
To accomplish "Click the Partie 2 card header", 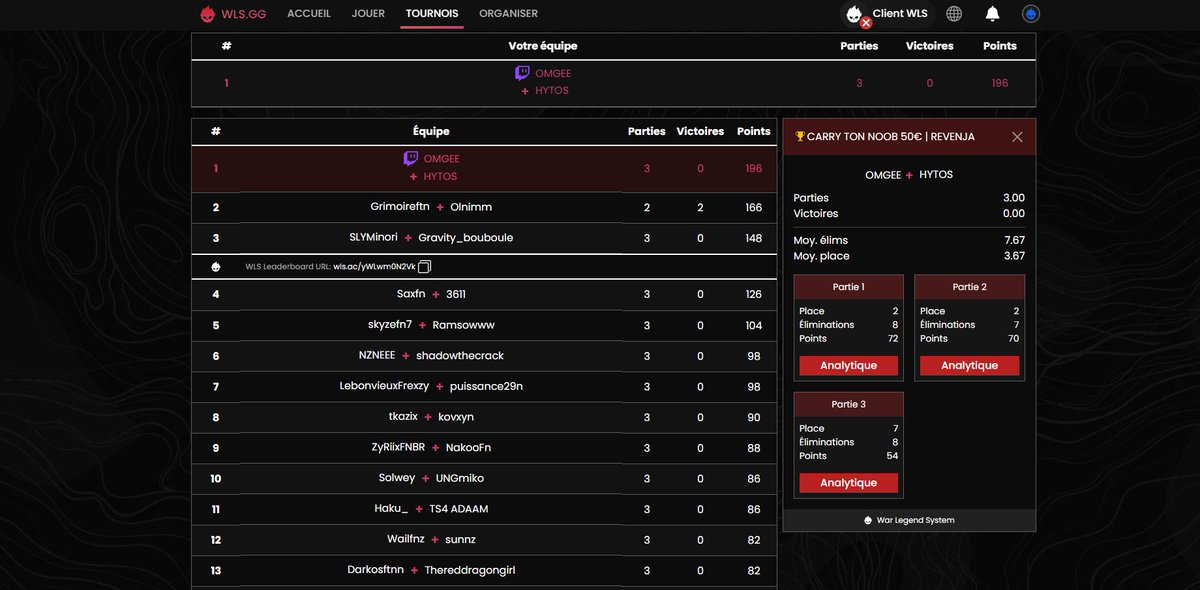I will coord(969,287).
